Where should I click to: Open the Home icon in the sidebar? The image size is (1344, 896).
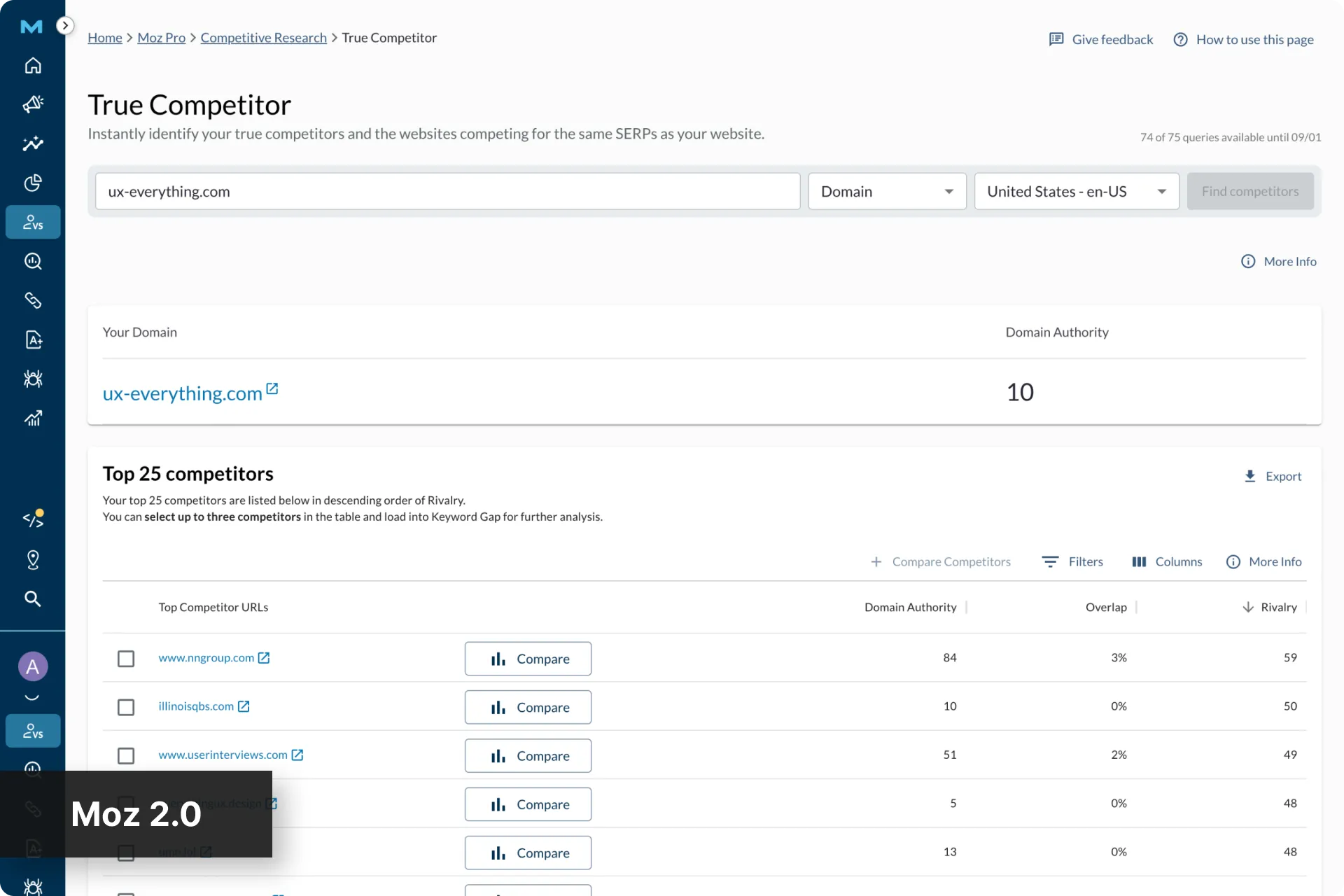click(x=33, y=66)
